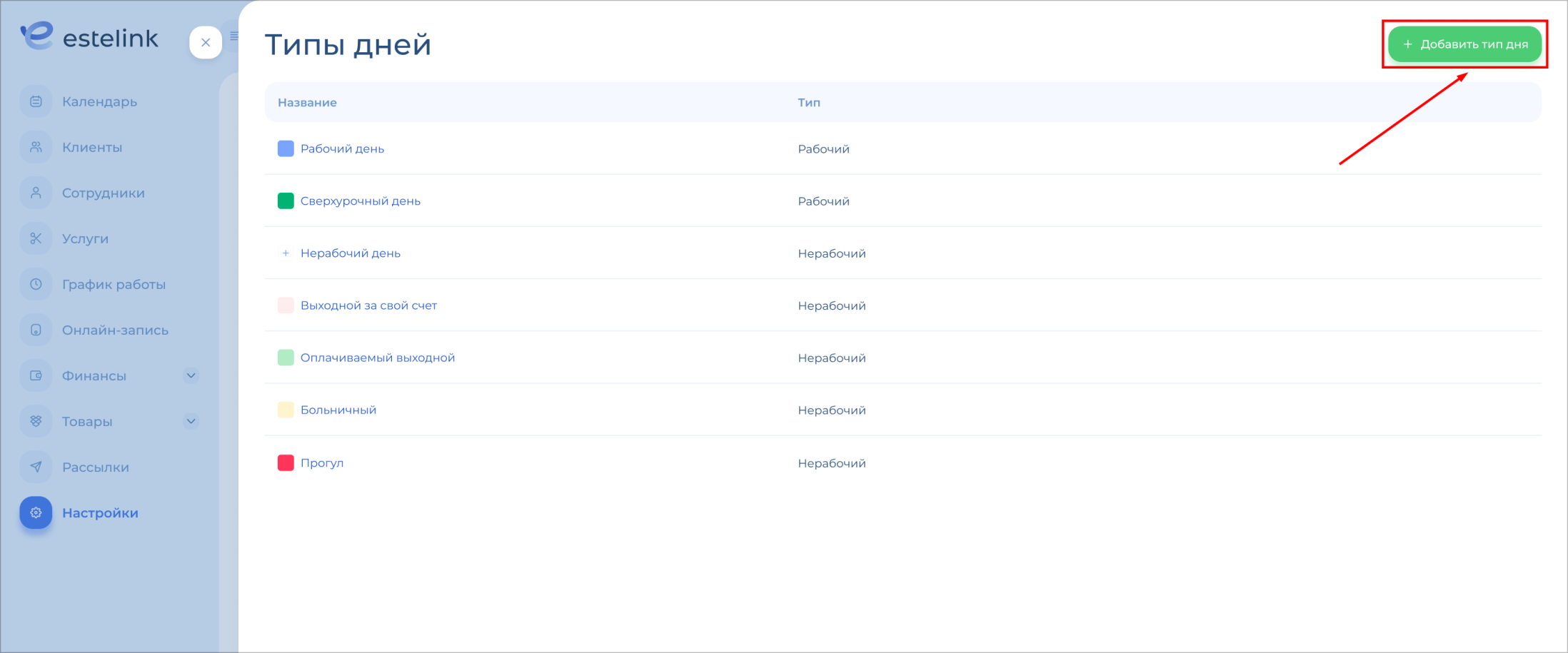
Task: Open Больничный day type
Action: [338, 410]
